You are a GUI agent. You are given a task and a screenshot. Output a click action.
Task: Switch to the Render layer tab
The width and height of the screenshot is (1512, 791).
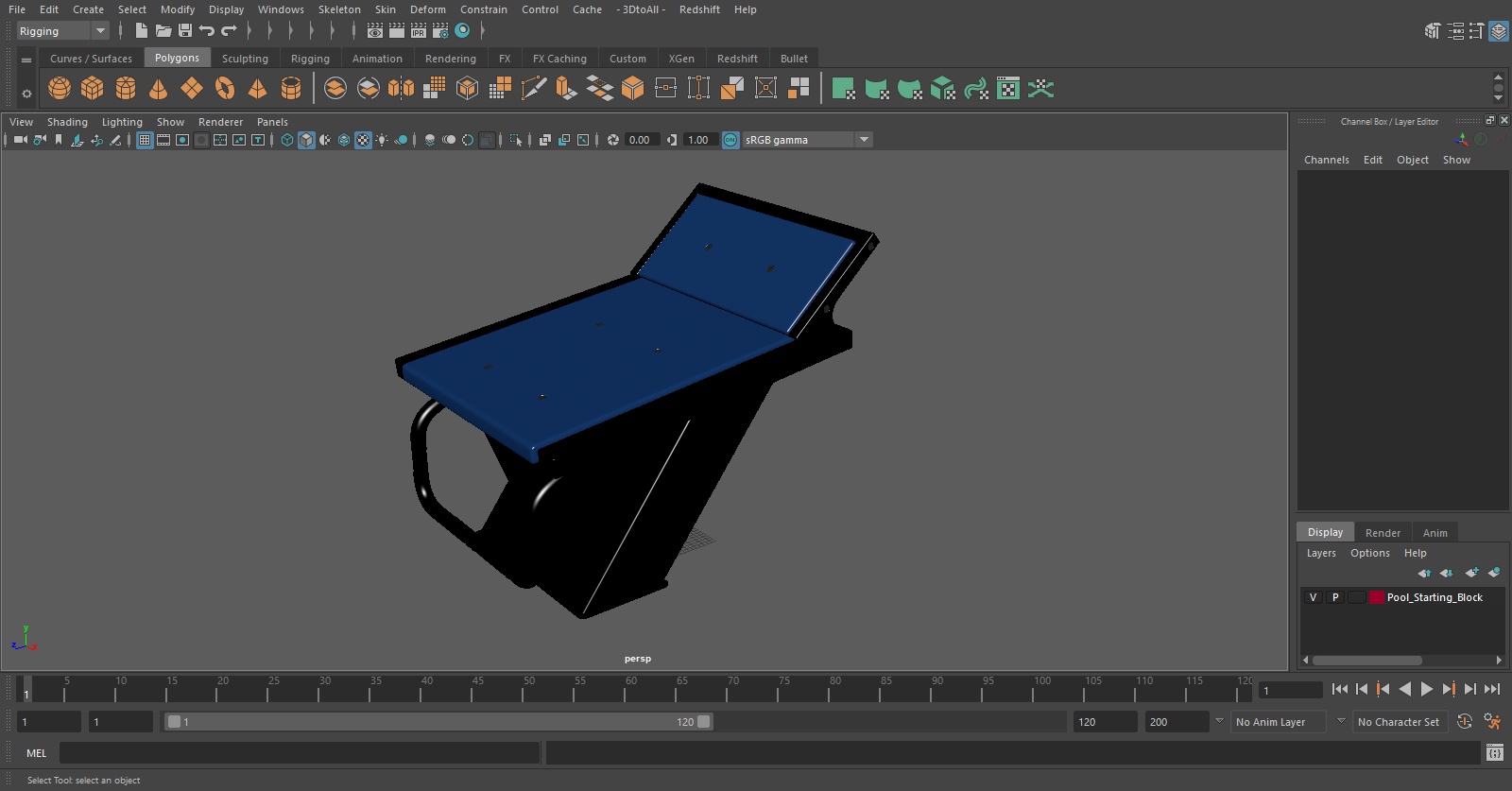coord(1383,533)
